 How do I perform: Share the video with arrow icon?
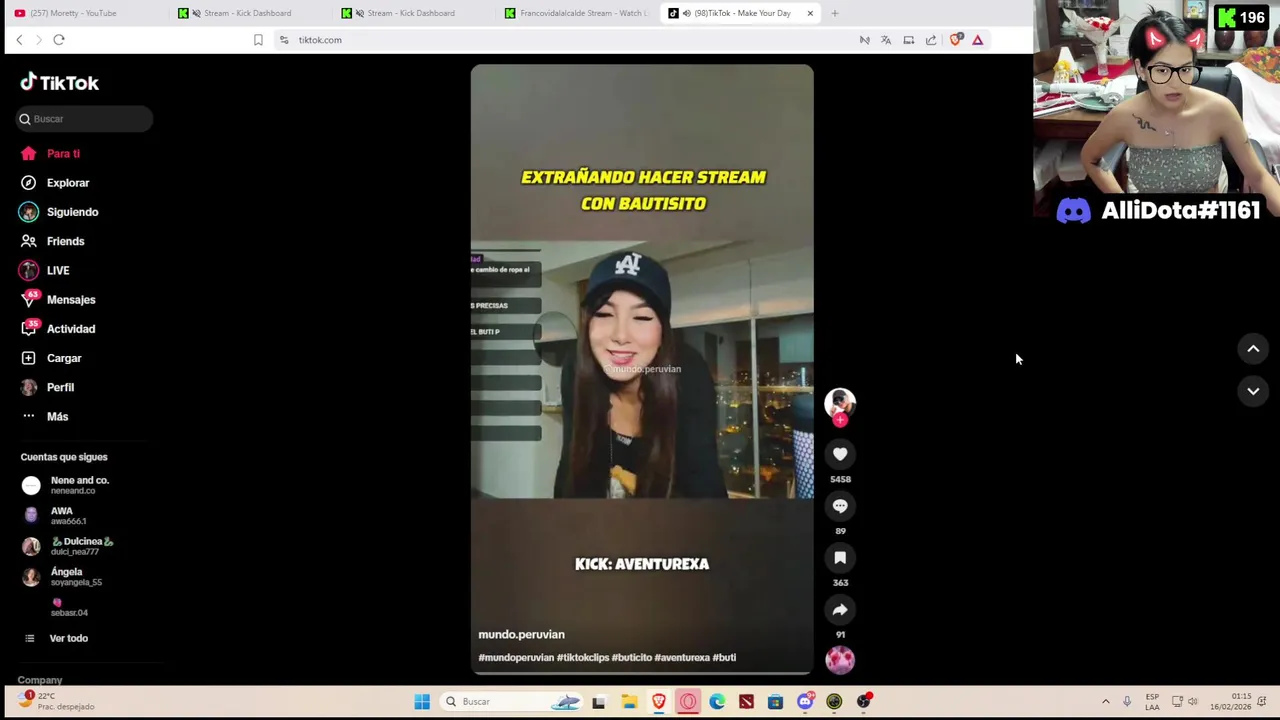coord(840,610)
